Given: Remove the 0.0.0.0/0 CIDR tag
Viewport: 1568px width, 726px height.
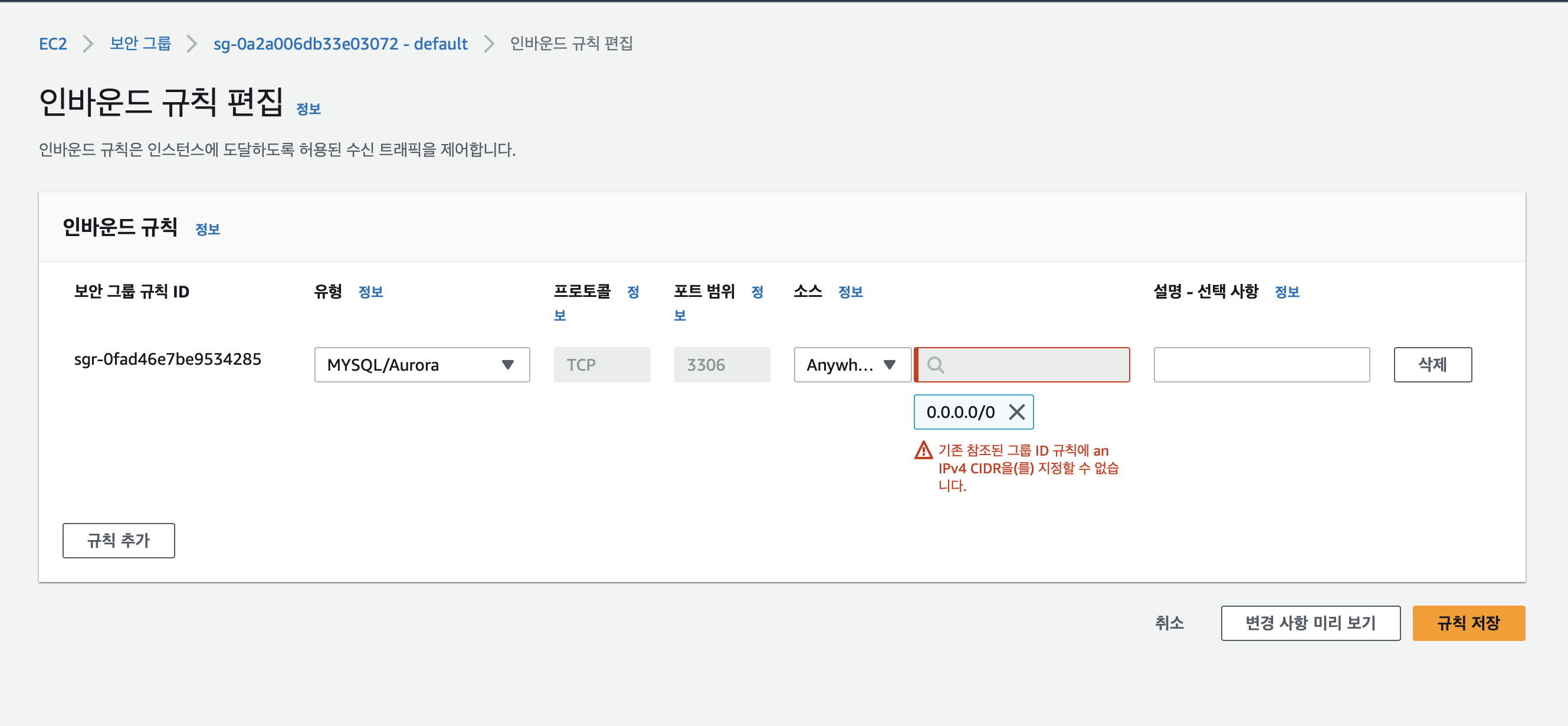Looking at the screenshot, I should [x=1016, y=413].
